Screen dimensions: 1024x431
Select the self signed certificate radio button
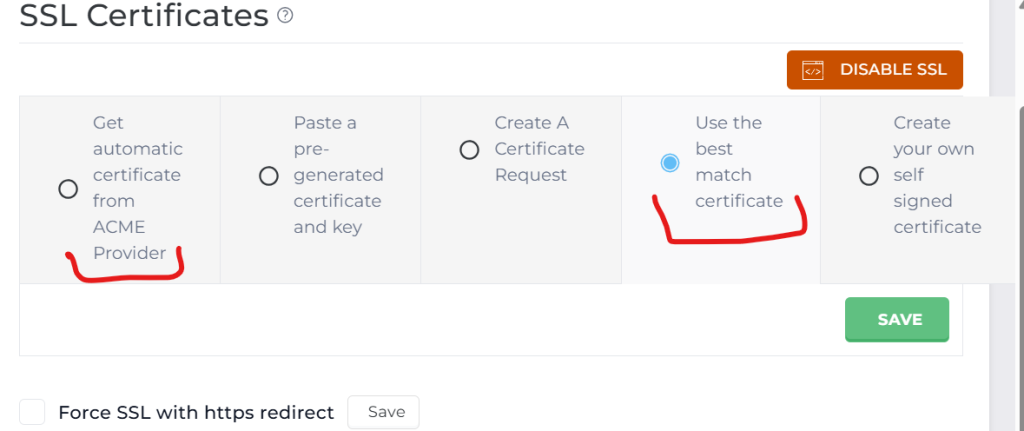(869, 176)
